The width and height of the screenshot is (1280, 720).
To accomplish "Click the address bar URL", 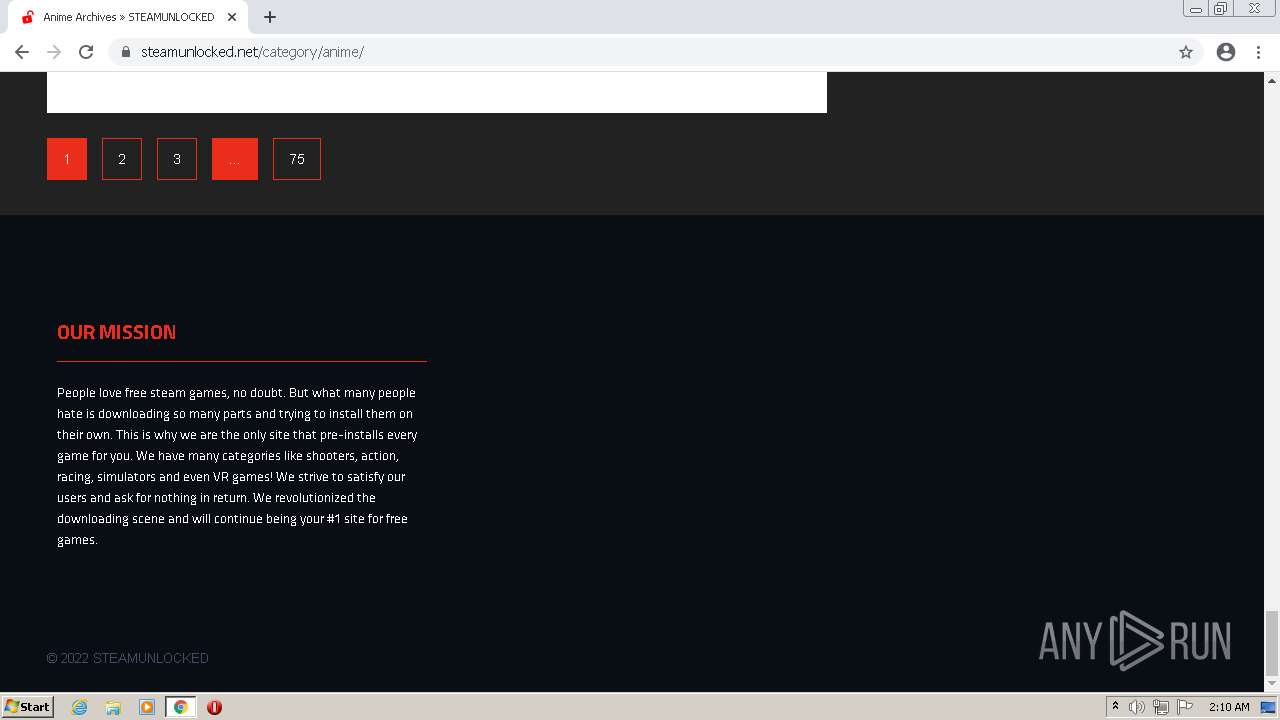I will point(252,52).
